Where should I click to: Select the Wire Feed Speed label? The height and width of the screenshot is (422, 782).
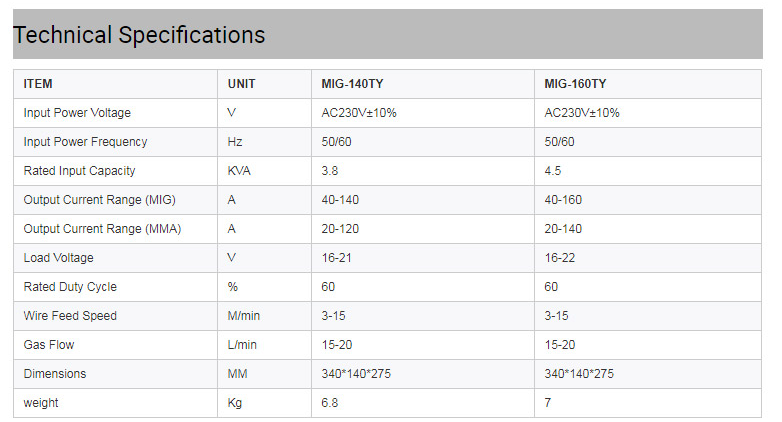[70, 316]
